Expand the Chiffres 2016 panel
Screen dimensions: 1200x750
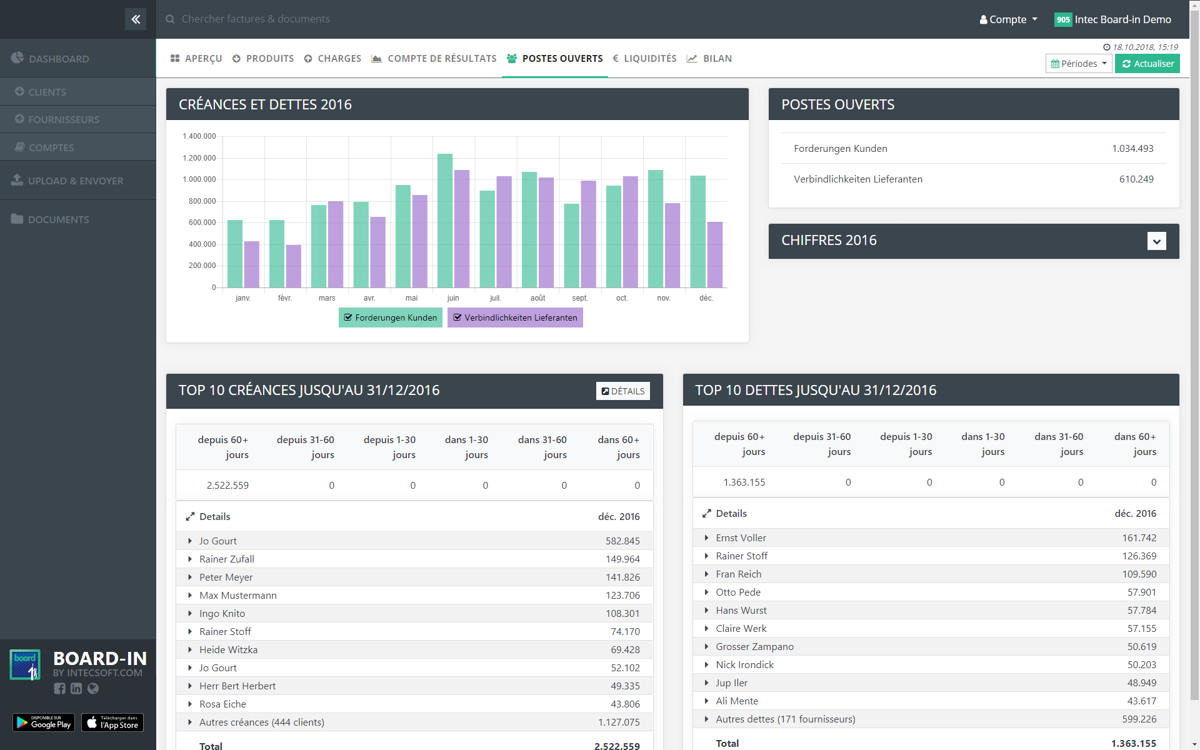pos(1156,241)
